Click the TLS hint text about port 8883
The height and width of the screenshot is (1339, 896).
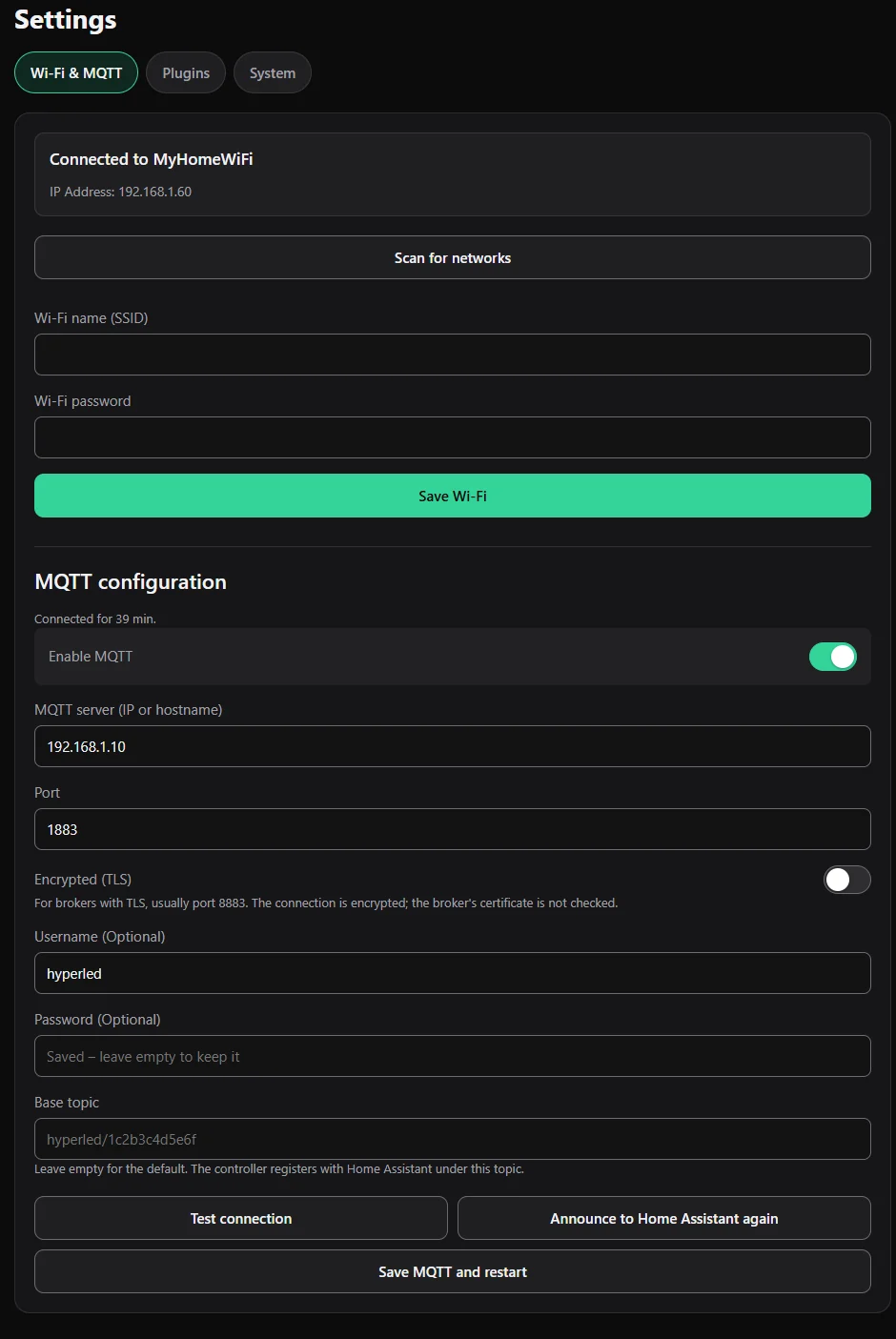click(326, 903)
